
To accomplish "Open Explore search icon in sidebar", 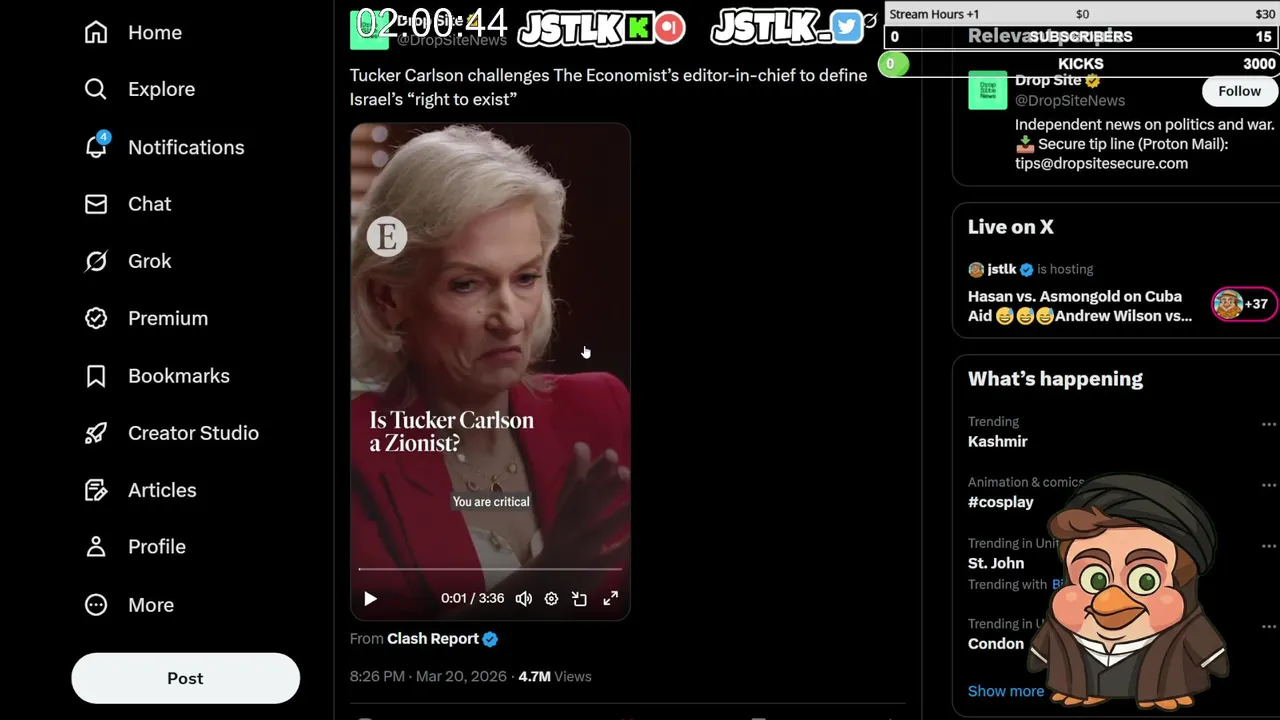I will 96,90.
